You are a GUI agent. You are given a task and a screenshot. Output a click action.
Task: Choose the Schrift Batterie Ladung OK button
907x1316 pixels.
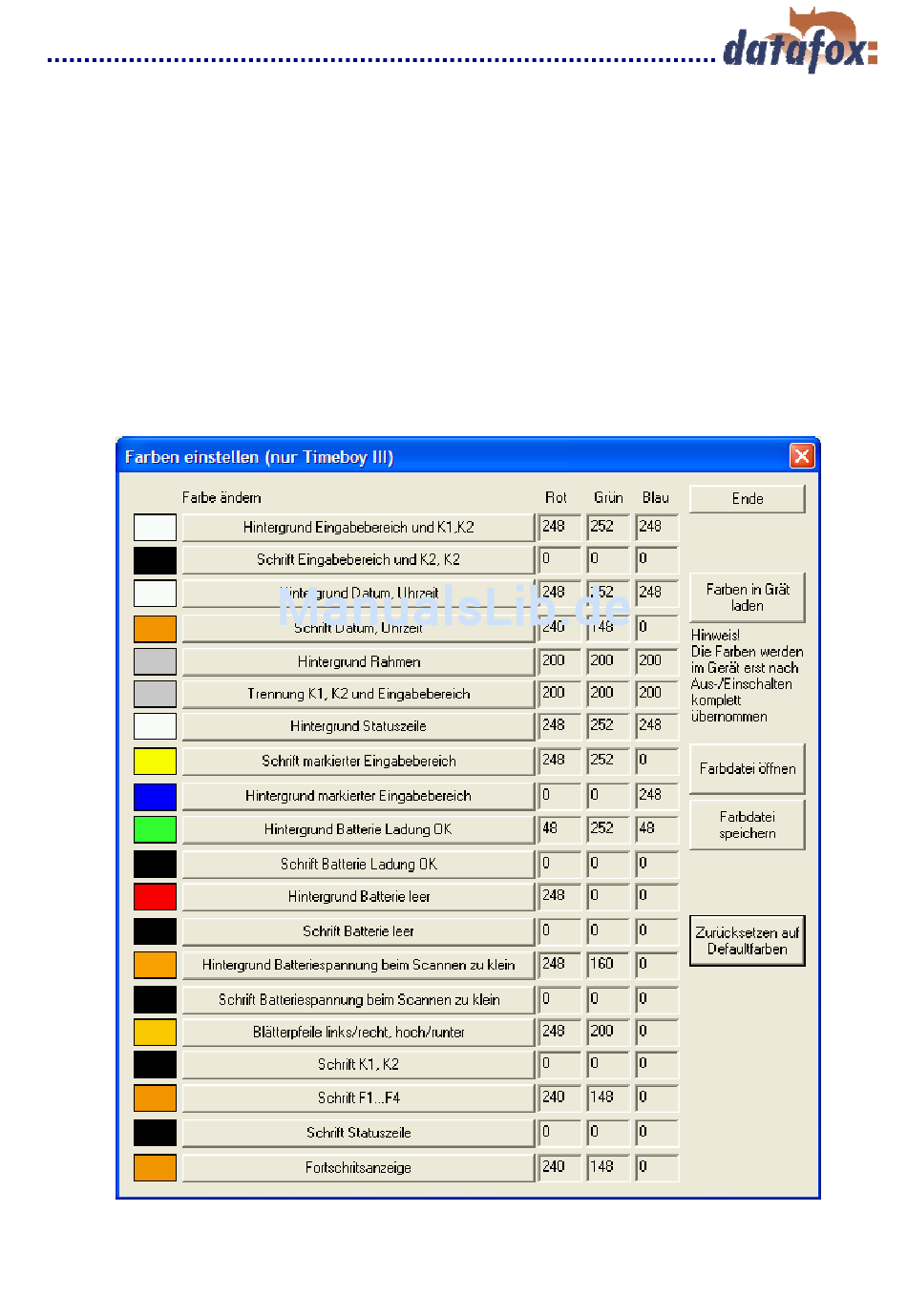coord(358,864)
